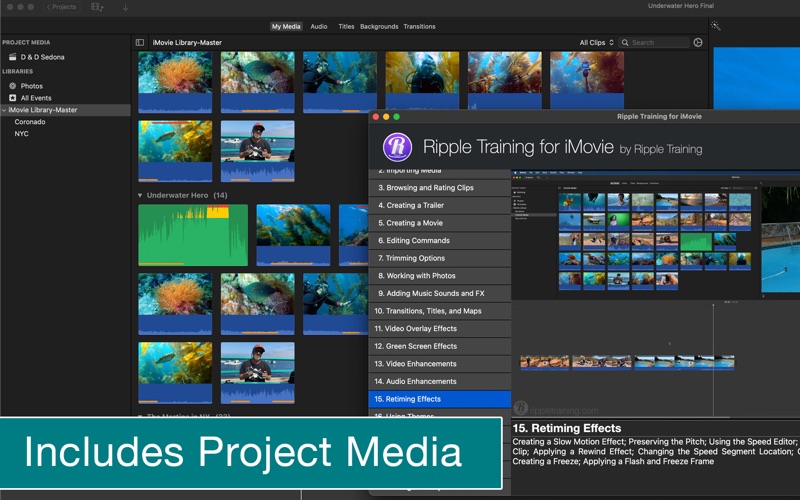
Task: Click the iMovie Library-Master browser title
Action: click(x=187, y=42)
